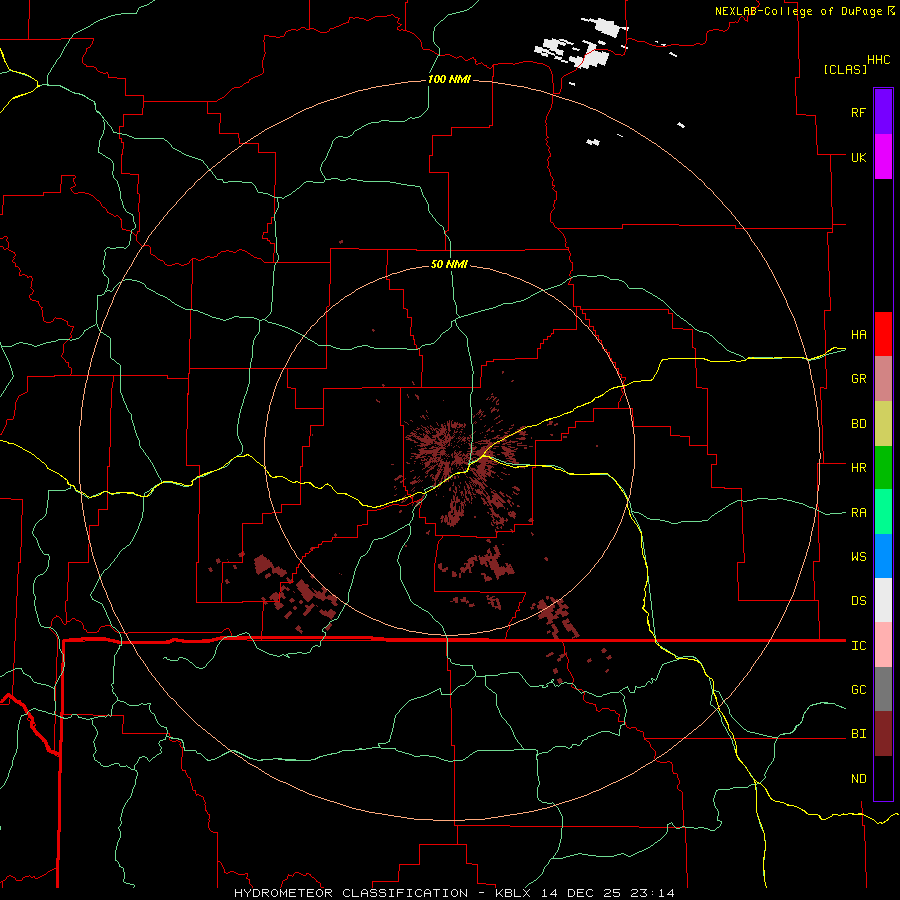Screen dimensions: 900x900
Task: Click the BI dark red legend swatch
Action: point(883,734)
